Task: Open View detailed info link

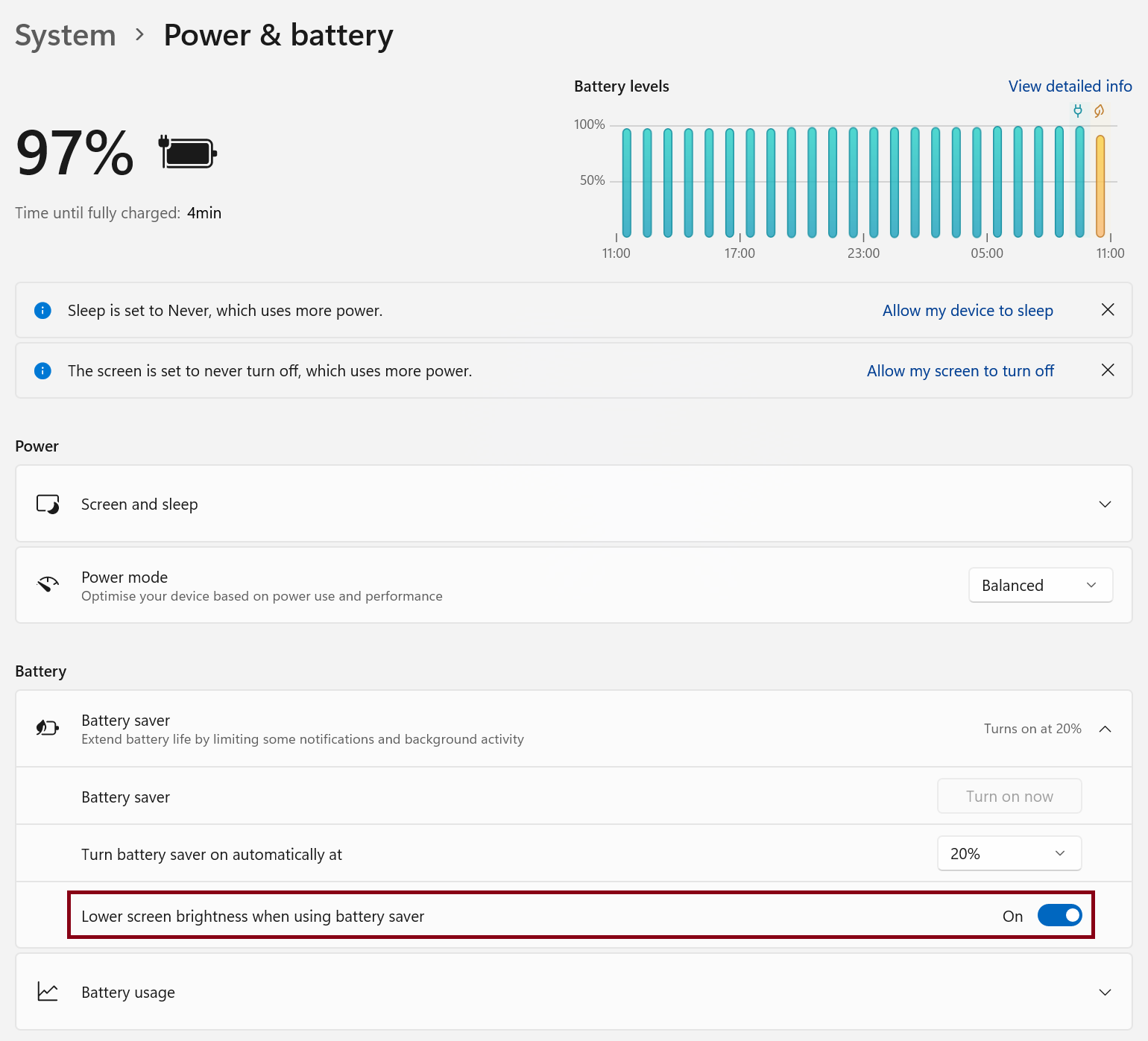Action: (1070, 86)
